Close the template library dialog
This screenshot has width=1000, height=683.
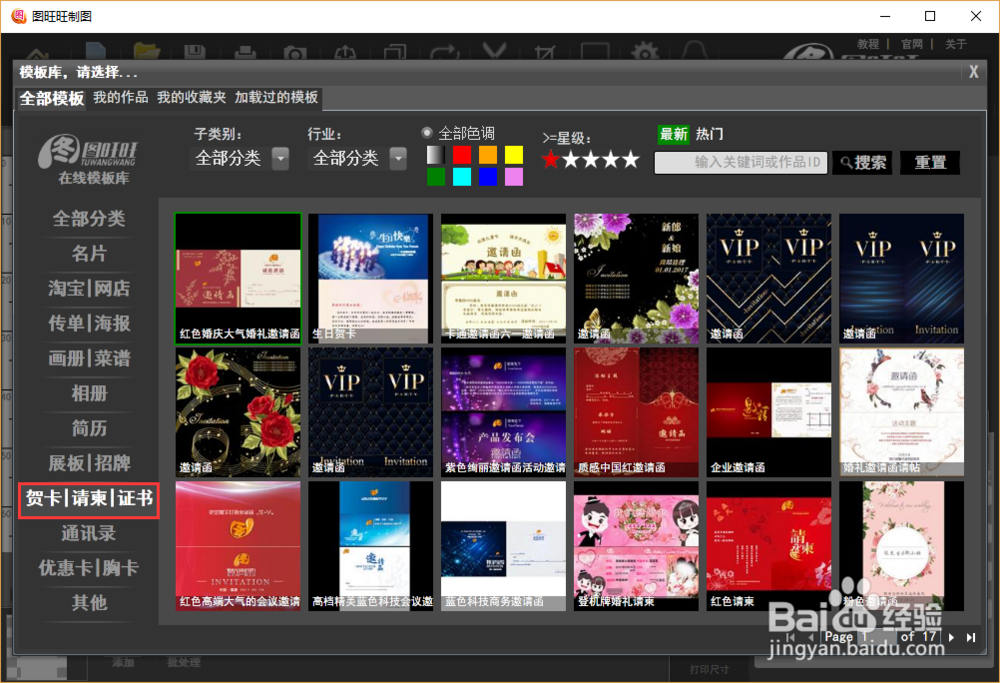tap(973, 72)
